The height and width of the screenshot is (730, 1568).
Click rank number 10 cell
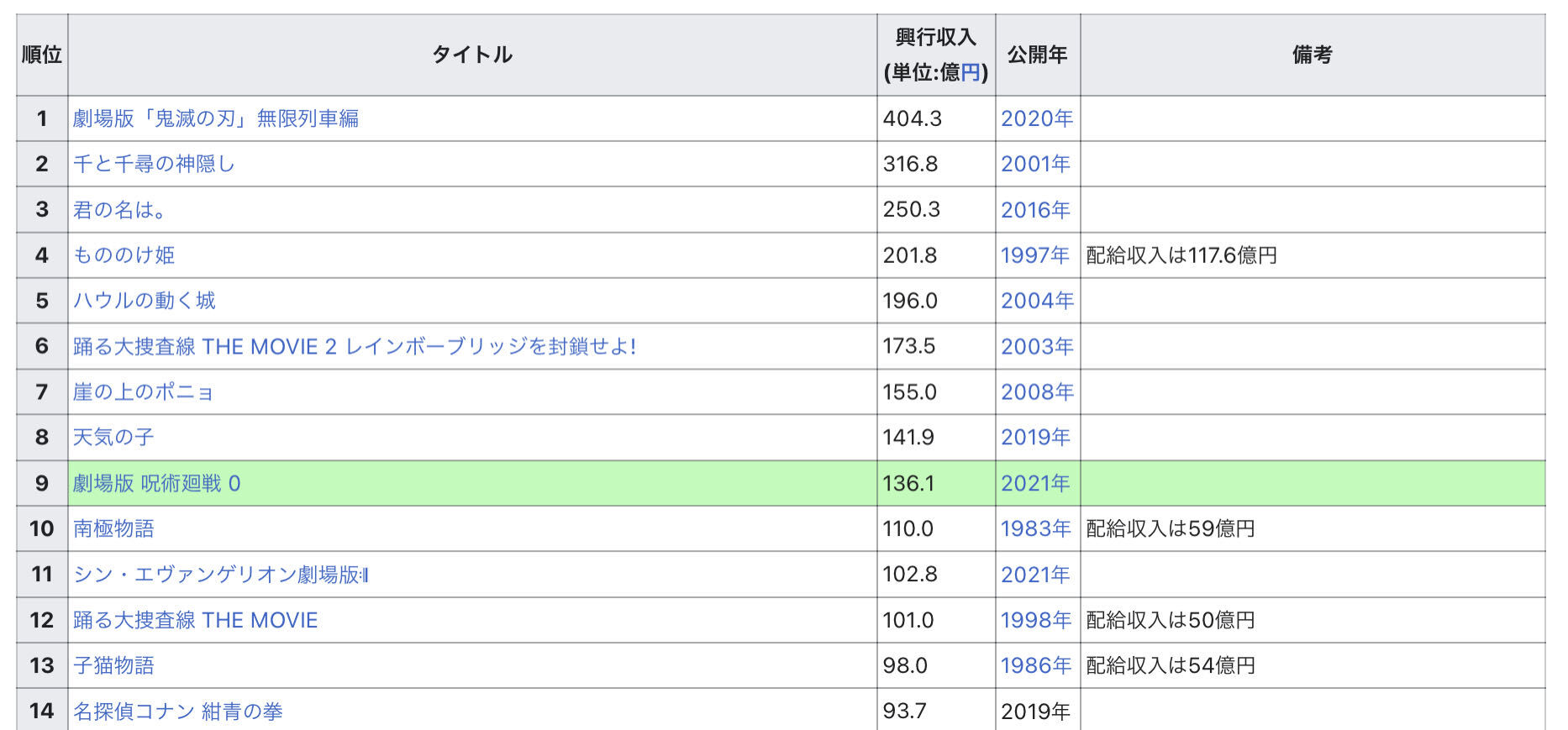[x=42, y=529]
